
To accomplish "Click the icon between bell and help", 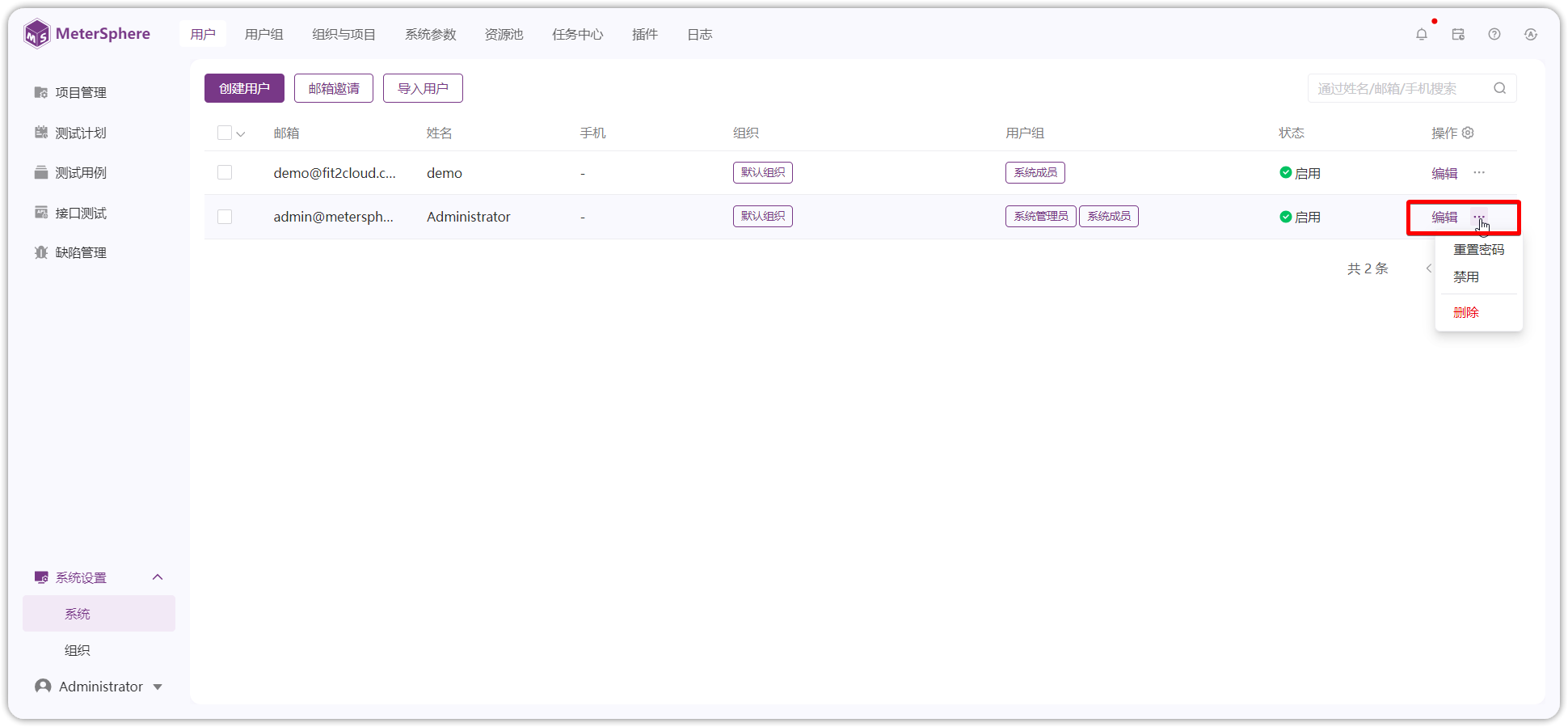I will click(1458, 34).
